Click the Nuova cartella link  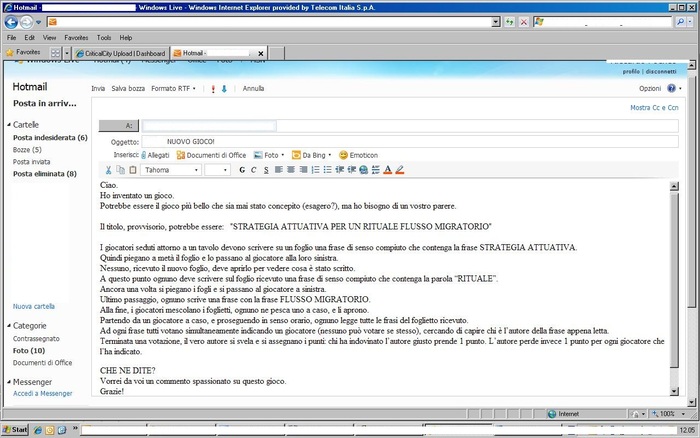pyautogui.click(x=33, y=306)
